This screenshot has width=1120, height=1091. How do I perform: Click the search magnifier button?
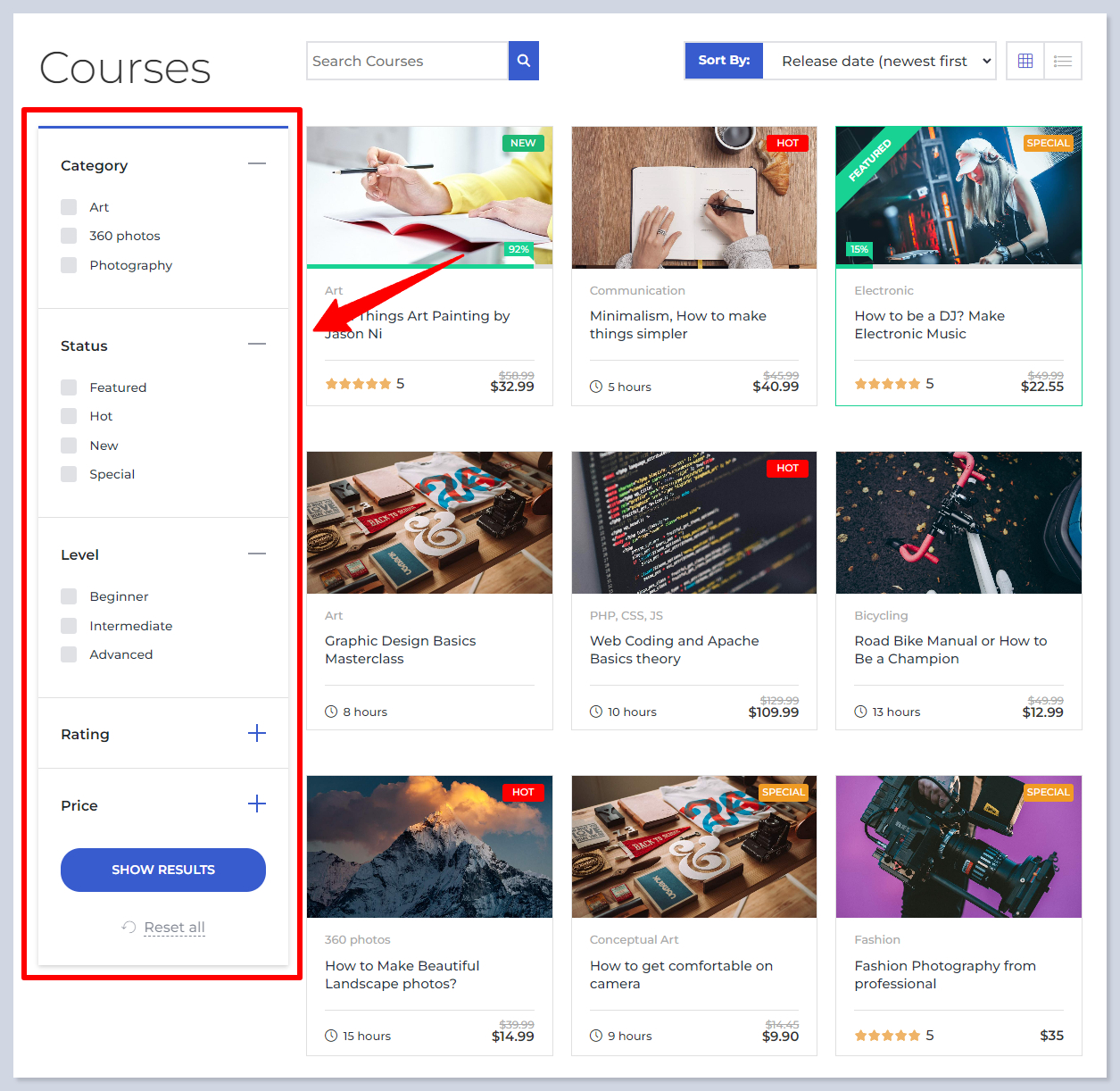pyautogui.click(x=524, y=61)
